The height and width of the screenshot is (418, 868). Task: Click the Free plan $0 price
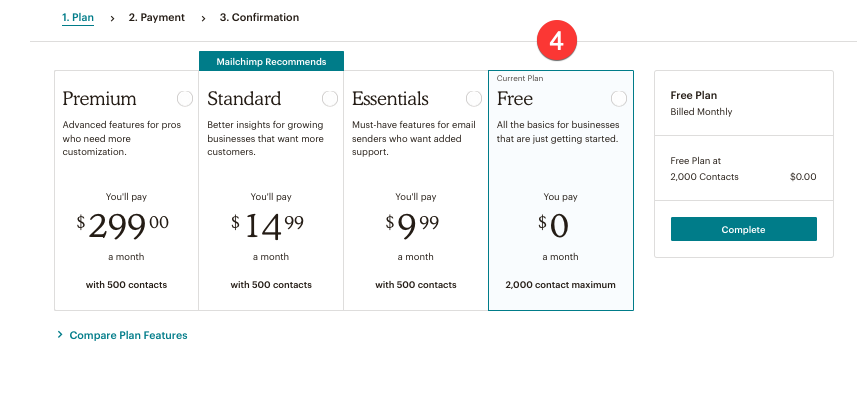[x=553, y=225]
